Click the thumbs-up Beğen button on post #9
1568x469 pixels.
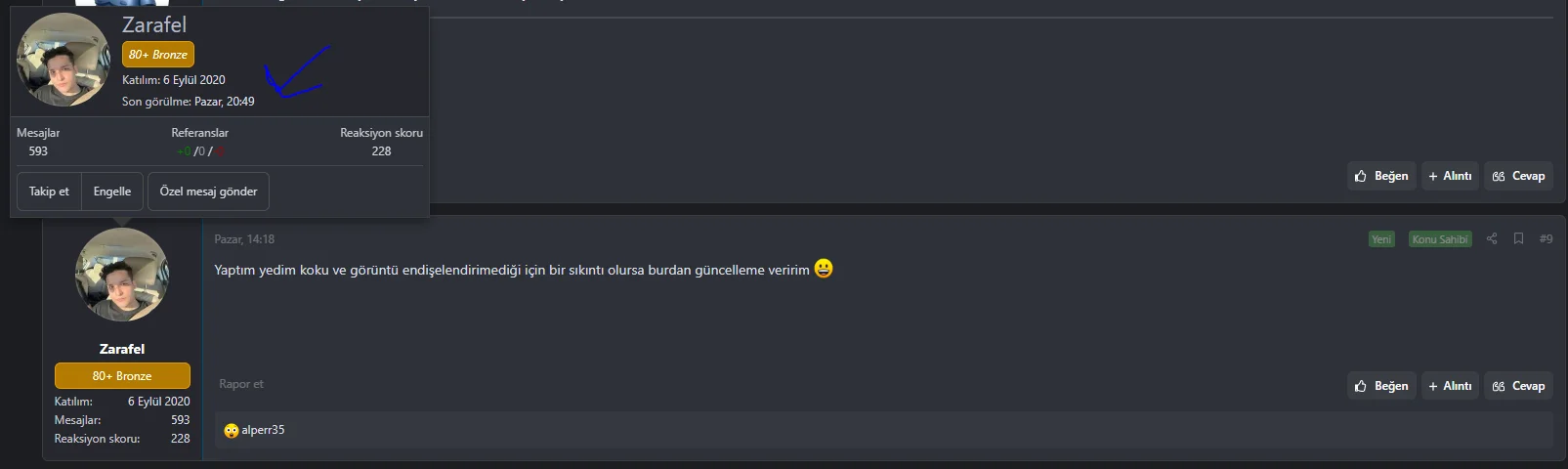pos(1381,386)
